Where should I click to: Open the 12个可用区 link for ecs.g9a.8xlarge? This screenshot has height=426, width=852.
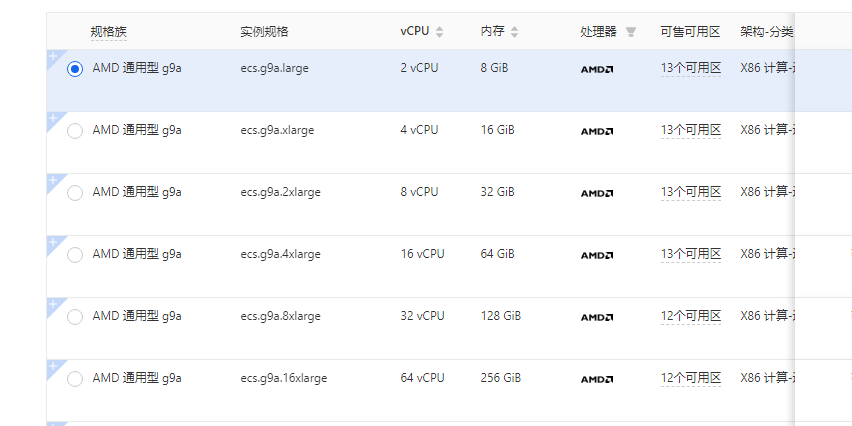(690, 316)
